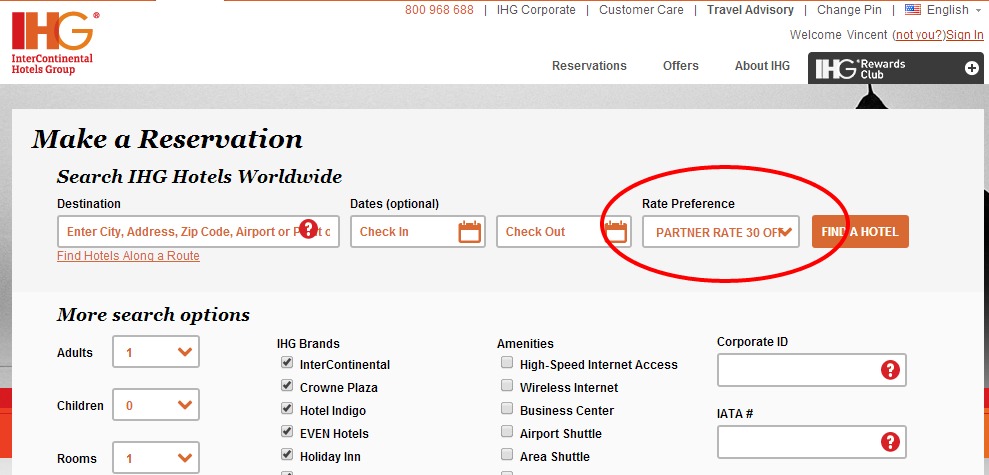989x475 pixels.
Task: Check the Wireless Internet amenity
Action: (x=506, y=385)
